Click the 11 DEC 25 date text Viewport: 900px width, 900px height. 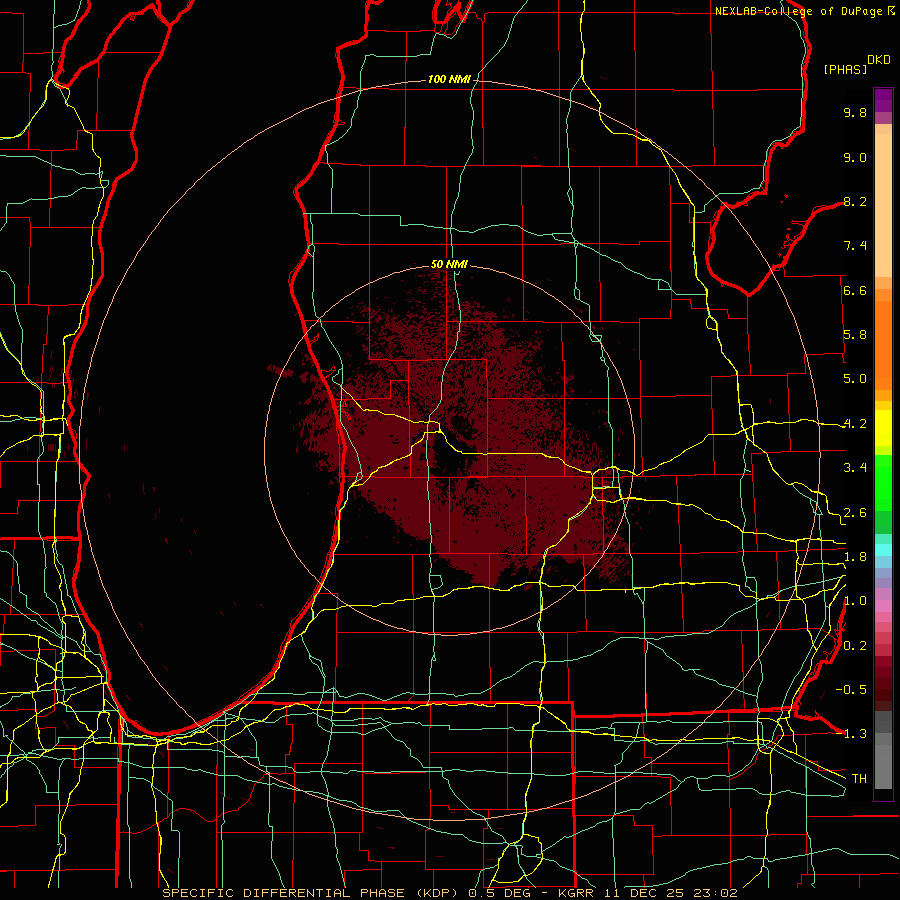point(646,893)
